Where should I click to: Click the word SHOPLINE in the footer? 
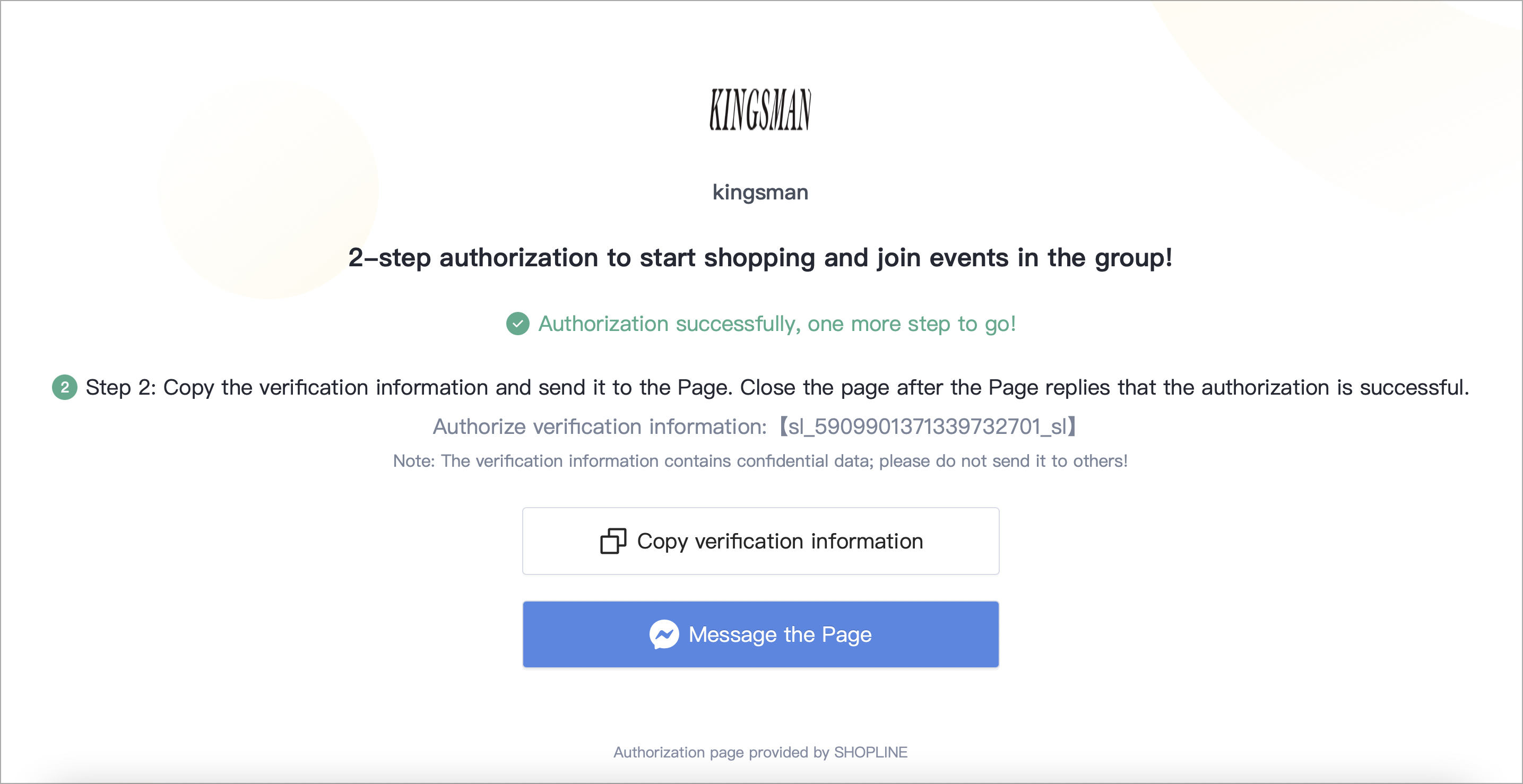point(871,752)
